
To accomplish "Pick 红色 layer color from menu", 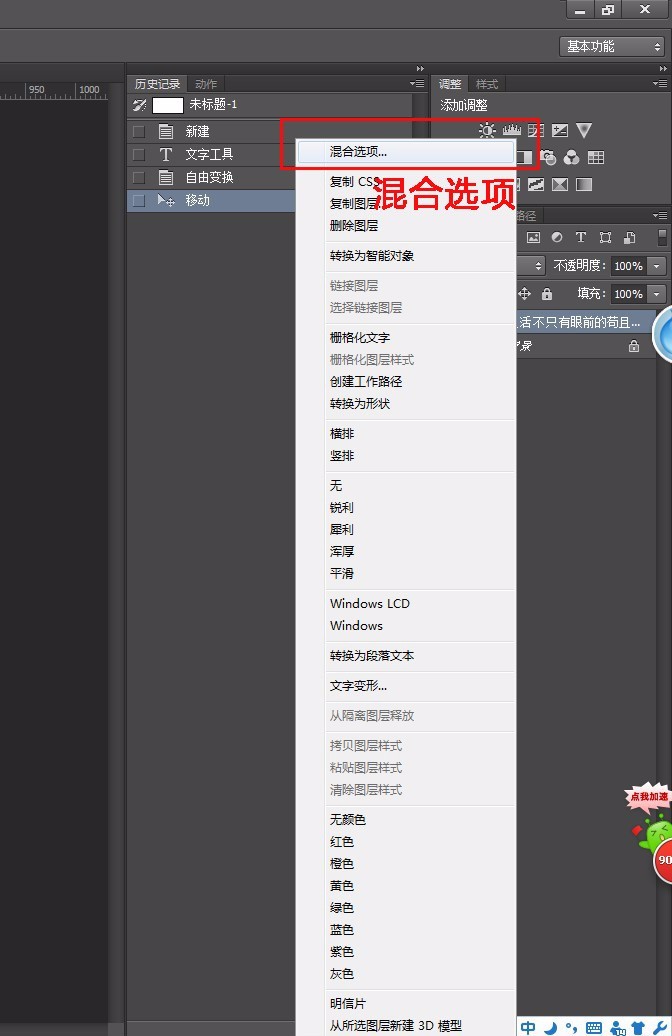I will (342, 841).
